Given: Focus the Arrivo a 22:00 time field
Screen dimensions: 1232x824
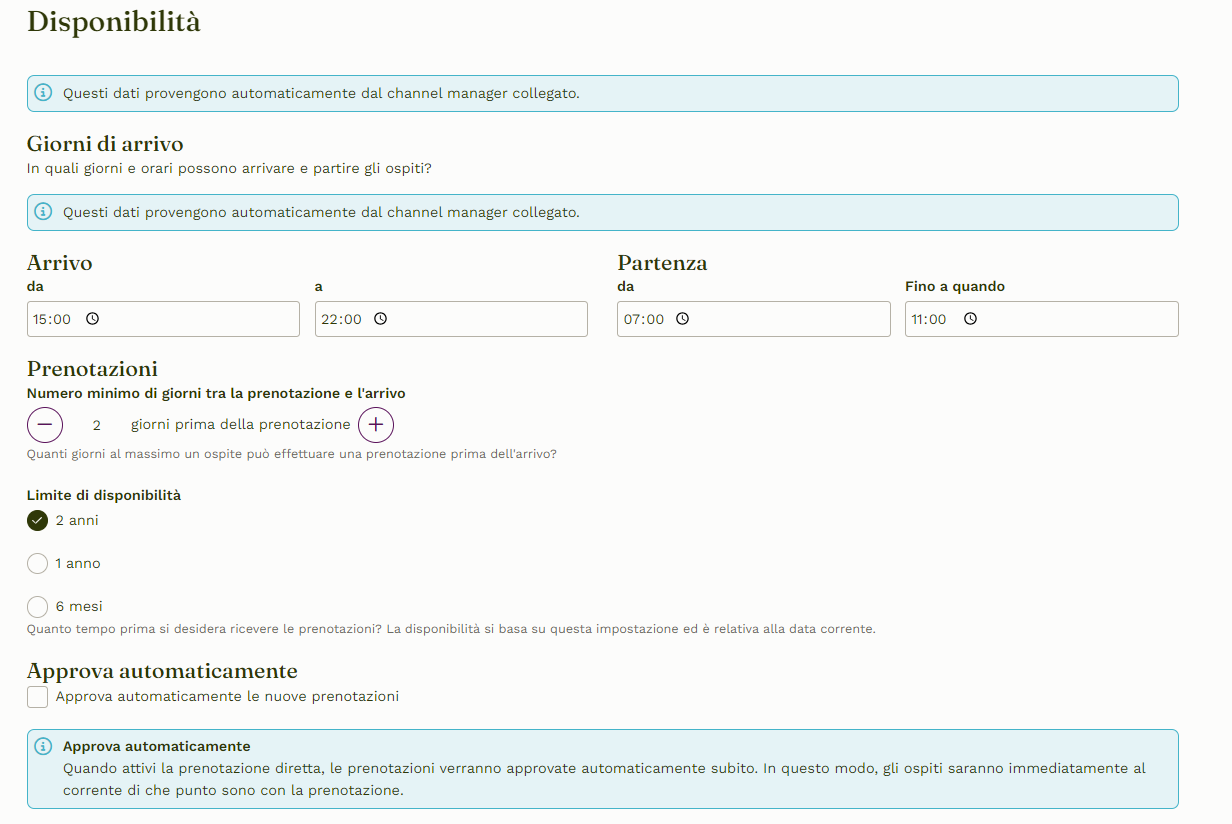Looking at the screenshot, I should click(x=451, y=319).
